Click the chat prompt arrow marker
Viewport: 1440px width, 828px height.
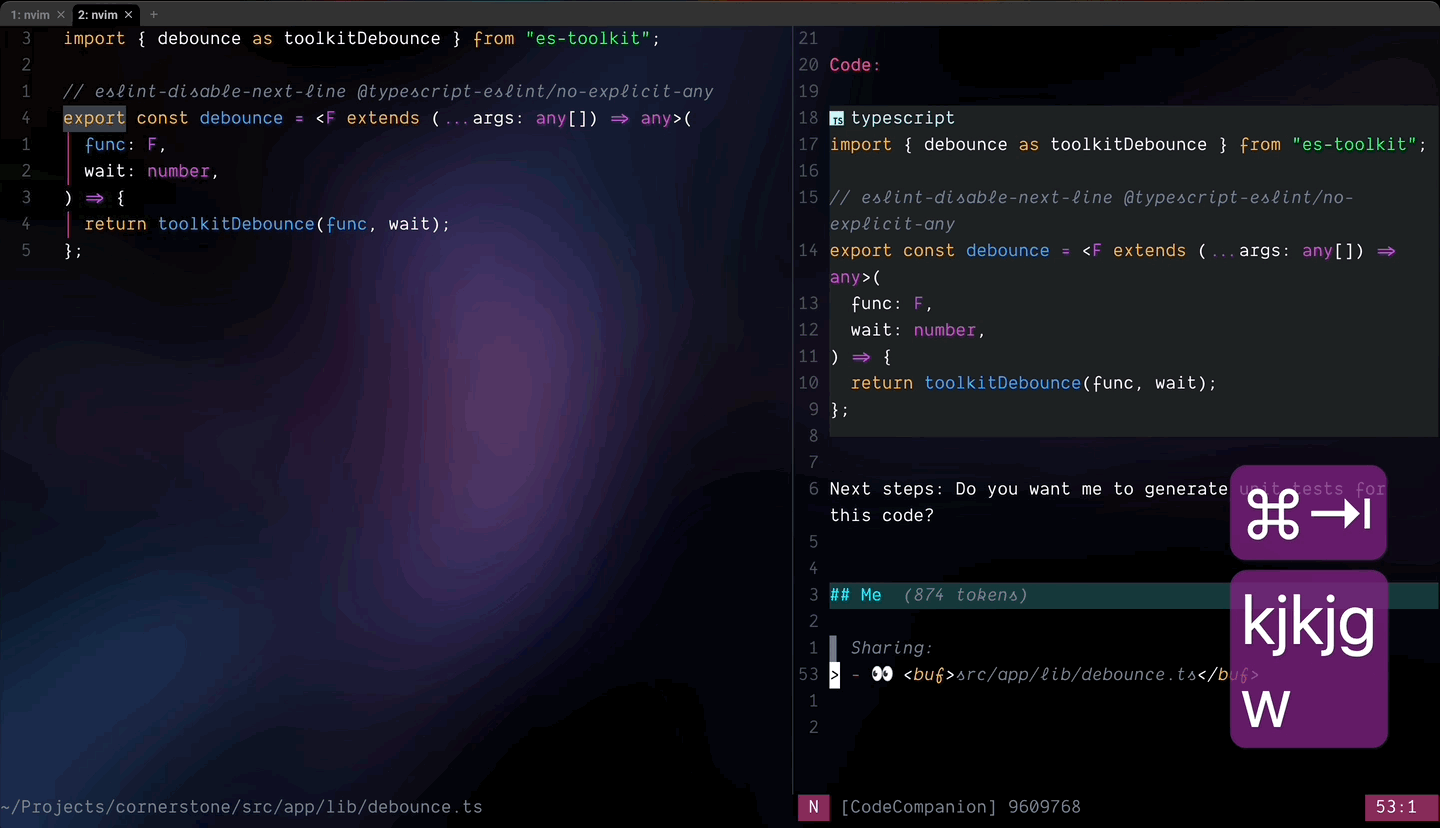point(835,674)
